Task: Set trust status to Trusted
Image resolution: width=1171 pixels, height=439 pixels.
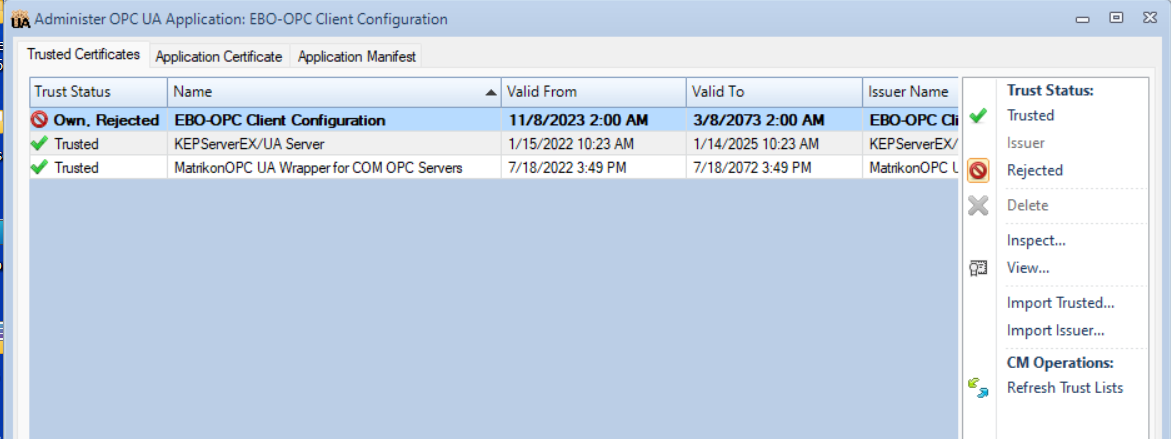Action: 1030,116
